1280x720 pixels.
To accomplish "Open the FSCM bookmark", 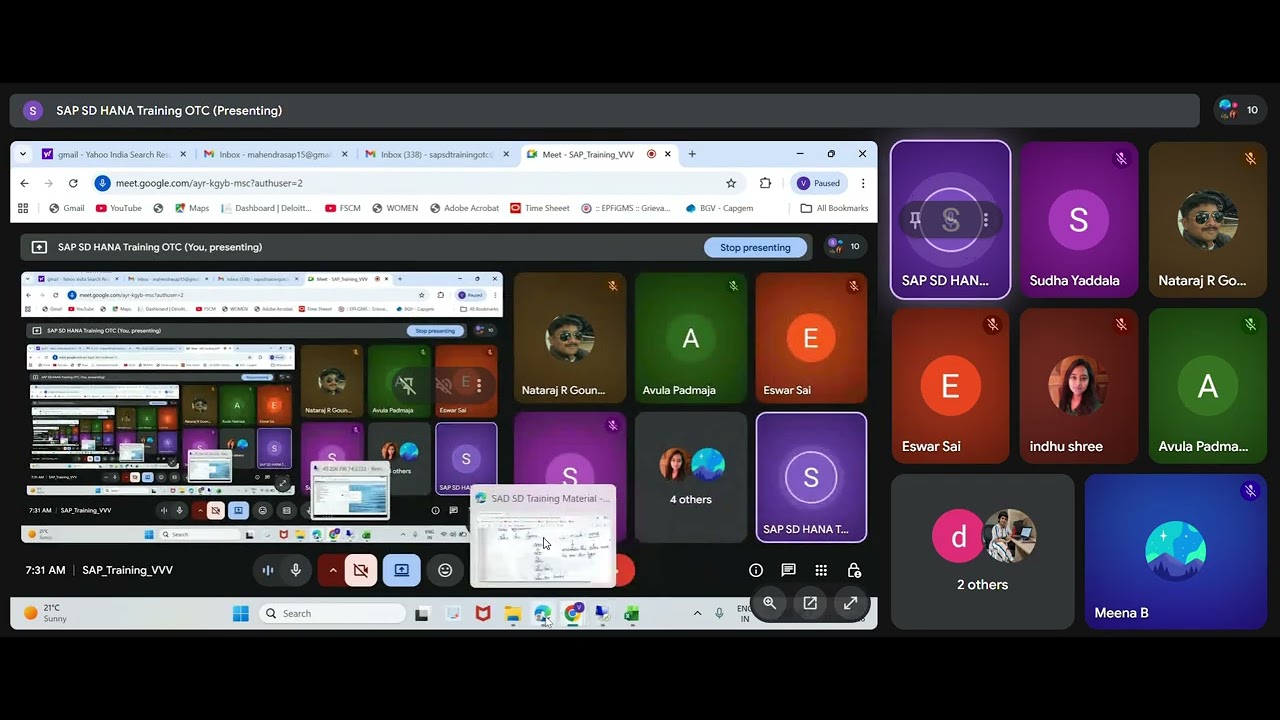I will (x=343, y=208).
